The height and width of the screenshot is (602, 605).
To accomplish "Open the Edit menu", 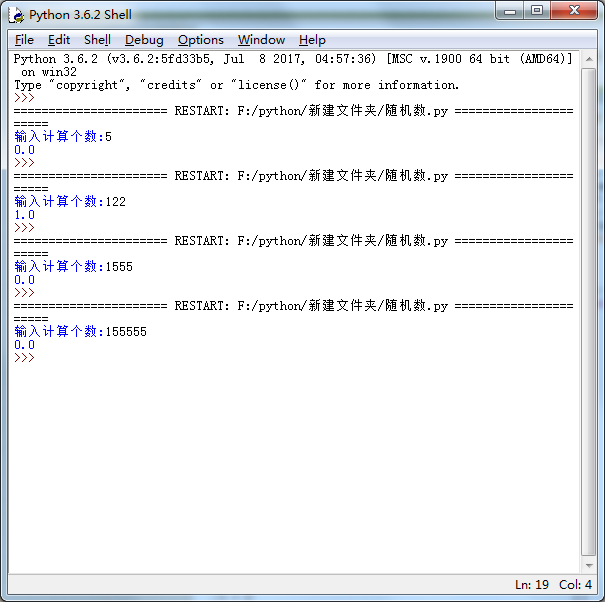I will point(59,40).
